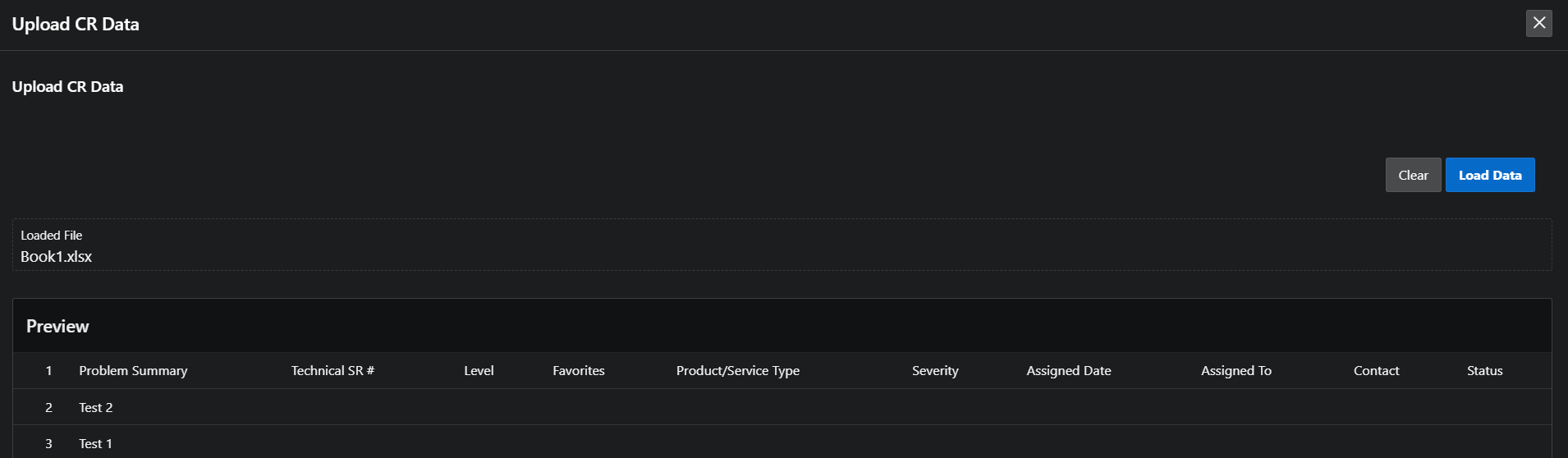Screen dimensions: 1568x458
Task: Click the Favorites column header
Action: click(x=579, y=371)
